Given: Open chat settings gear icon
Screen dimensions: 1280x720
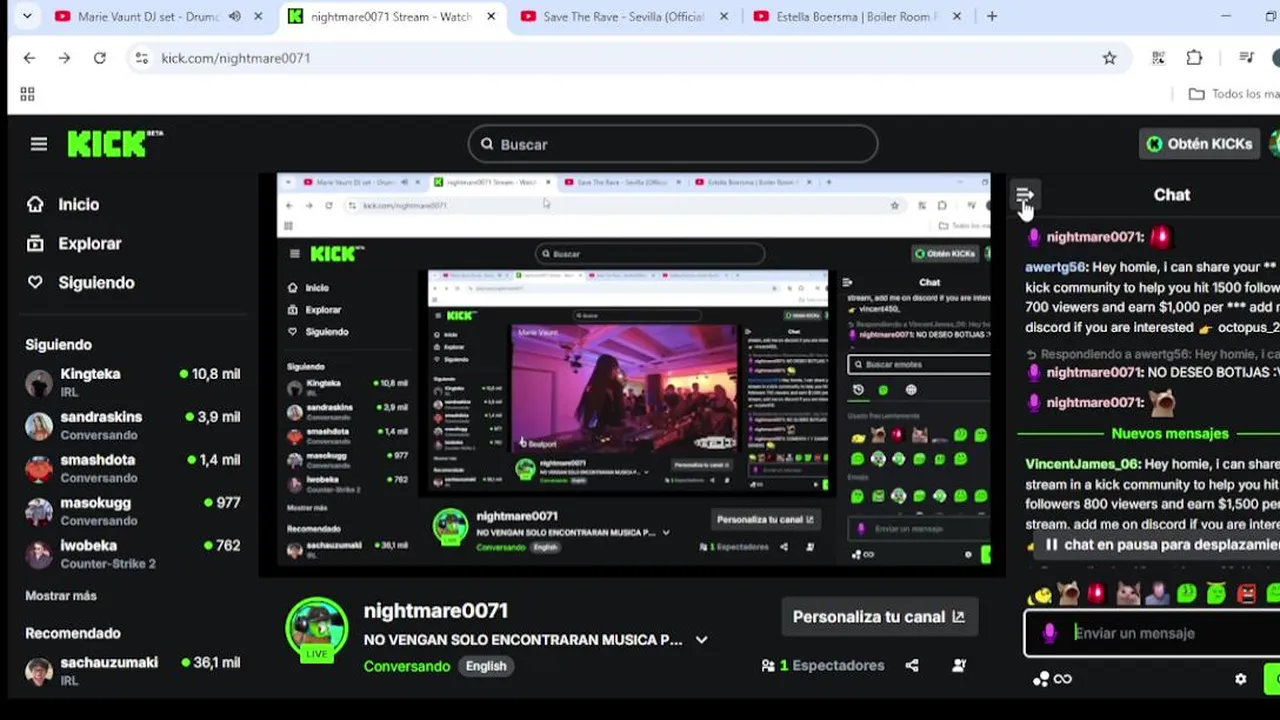Looking at the screenshot, I should pyautogui.click(x=1241, y=679).
